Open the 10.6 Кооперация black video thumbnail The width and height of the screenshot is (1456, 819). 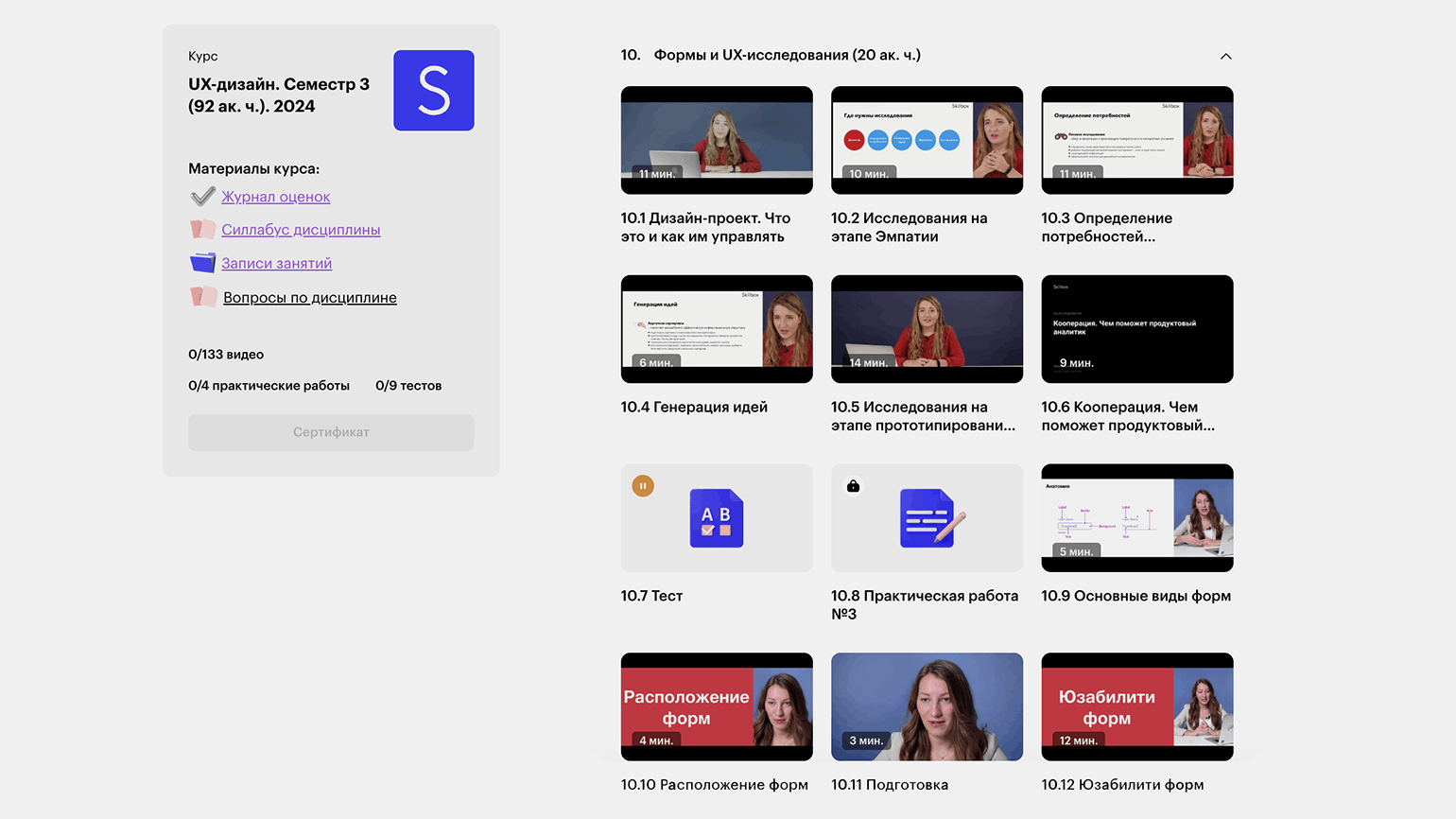coord(1136,329)
